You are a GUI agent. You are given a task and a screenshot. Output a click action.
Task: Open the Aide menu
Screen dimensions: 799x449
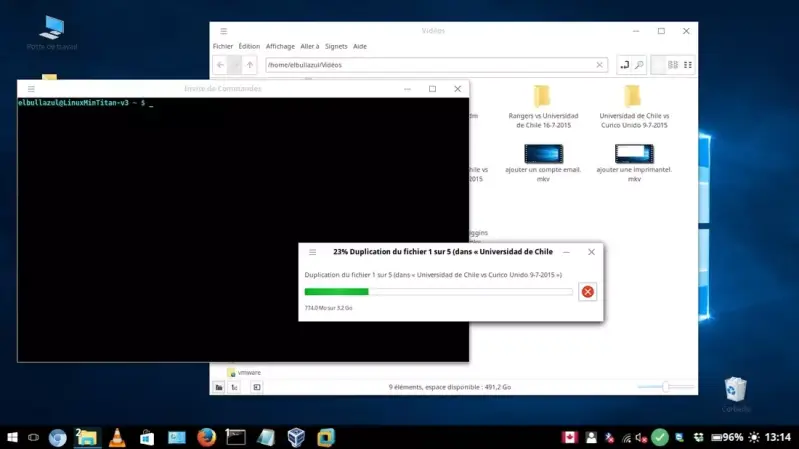click(360, 46)
